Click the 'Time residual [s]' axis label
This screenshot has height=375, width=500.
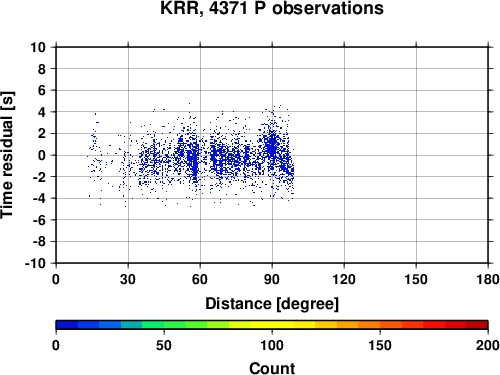coord(8,155)
